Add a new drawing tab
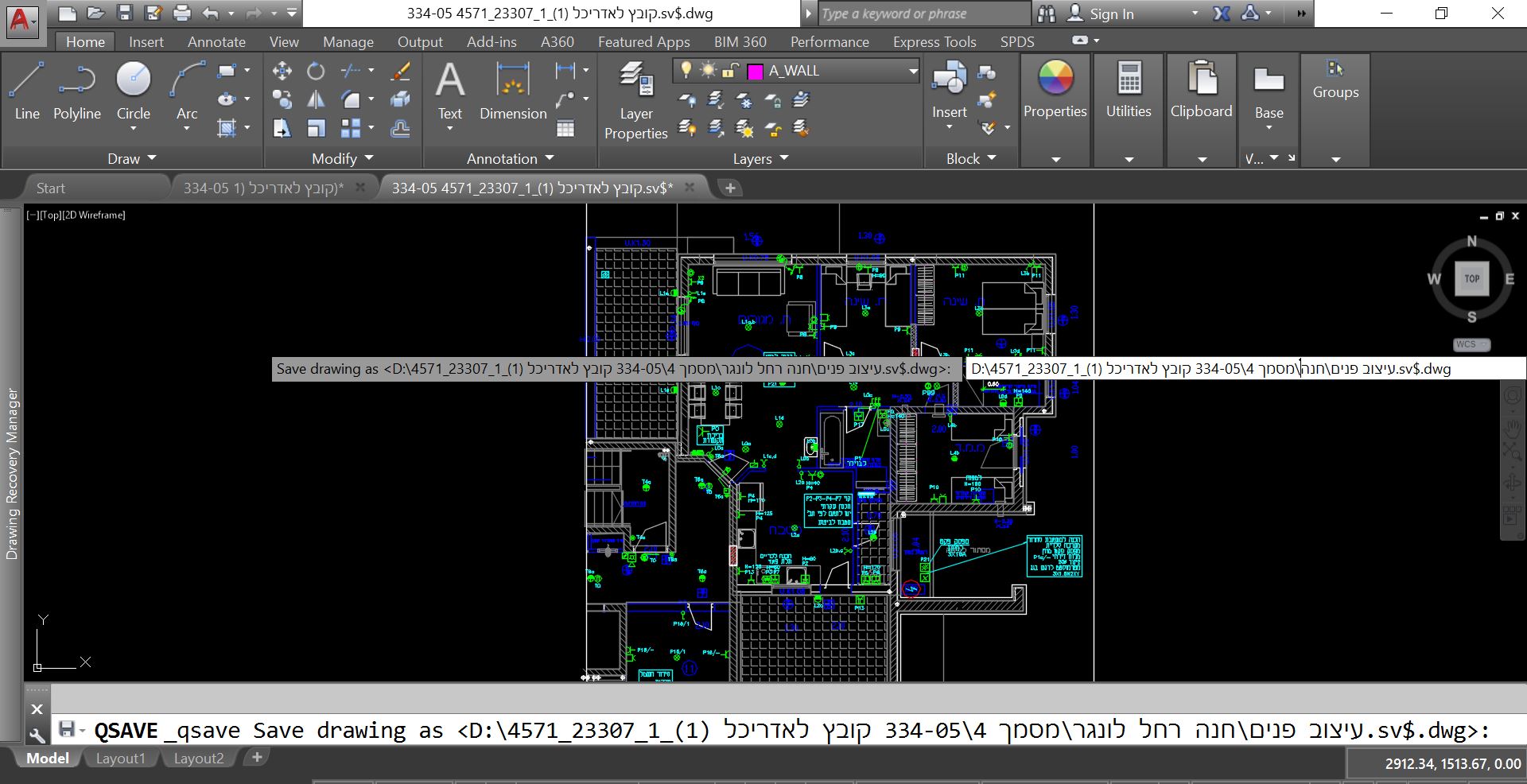Image resolution: width=1527 pixels, height=784 pixels. pyautogui.click(x=729, y=188)
